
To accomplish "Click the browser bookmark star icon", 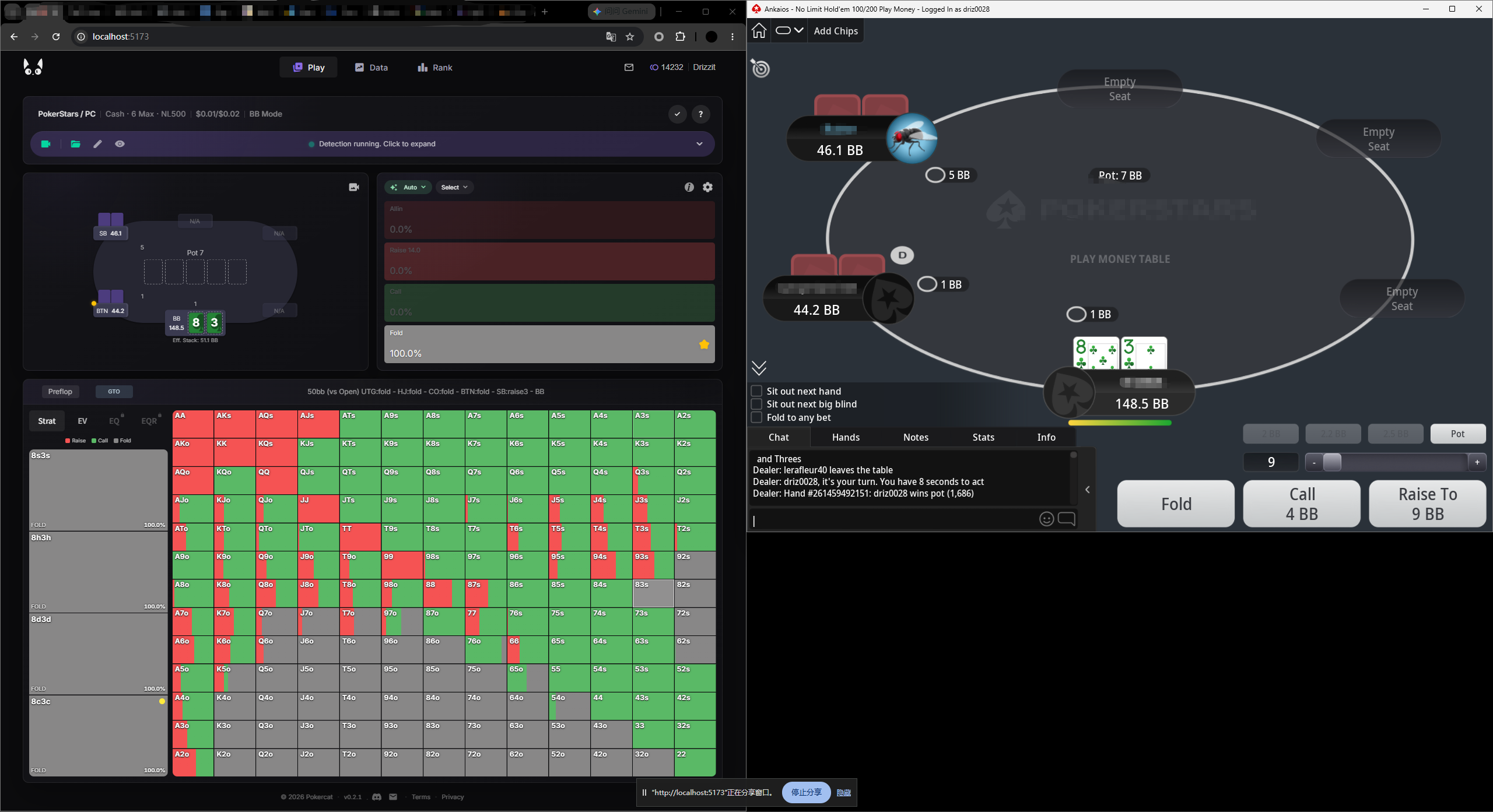I will click(630, 37).
